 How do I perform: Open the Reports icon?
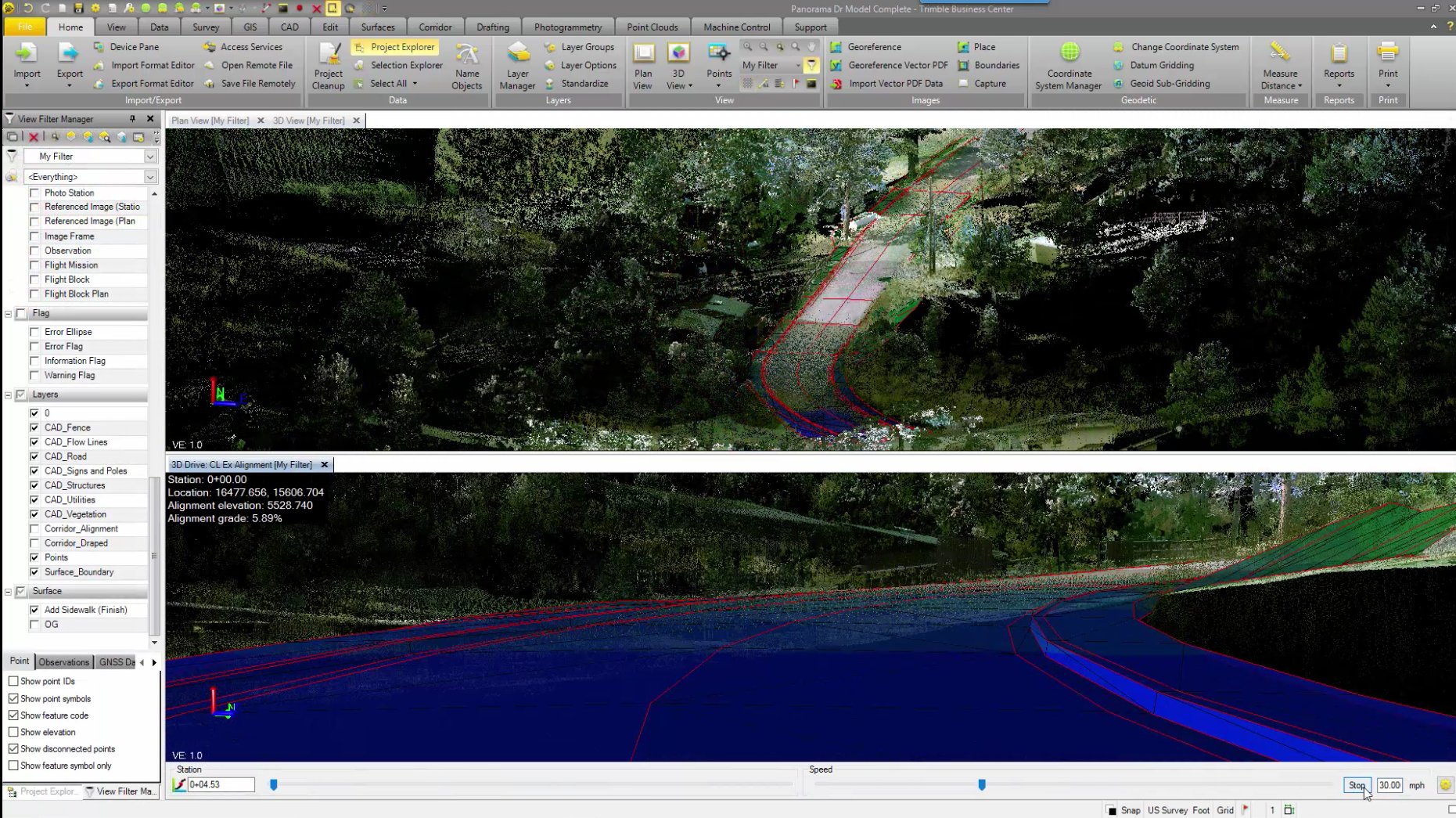(x=1339, y=53)
